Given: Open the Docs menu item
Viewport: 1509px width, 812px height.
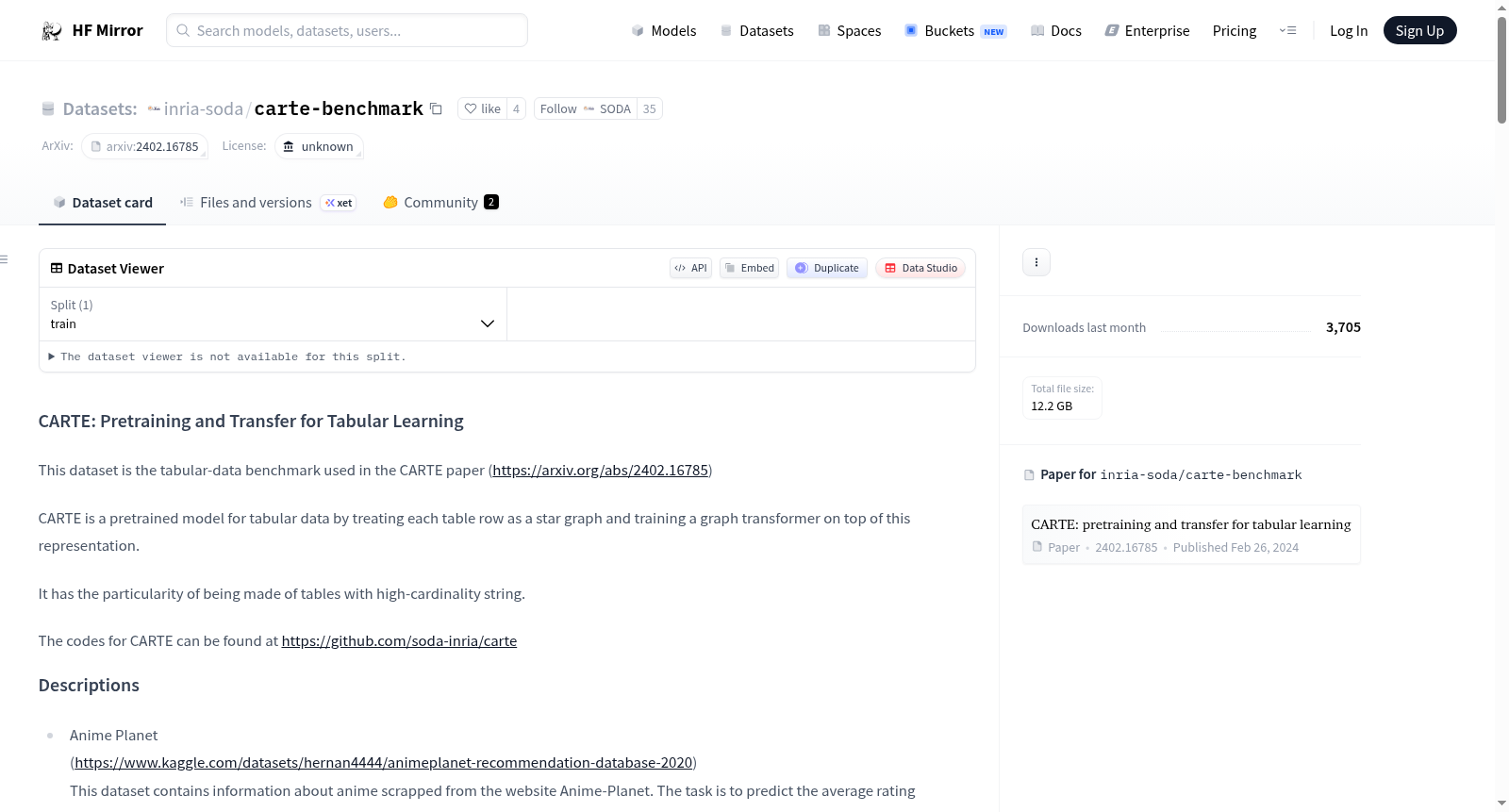Looking at the screenshot, I should 1056,30.
